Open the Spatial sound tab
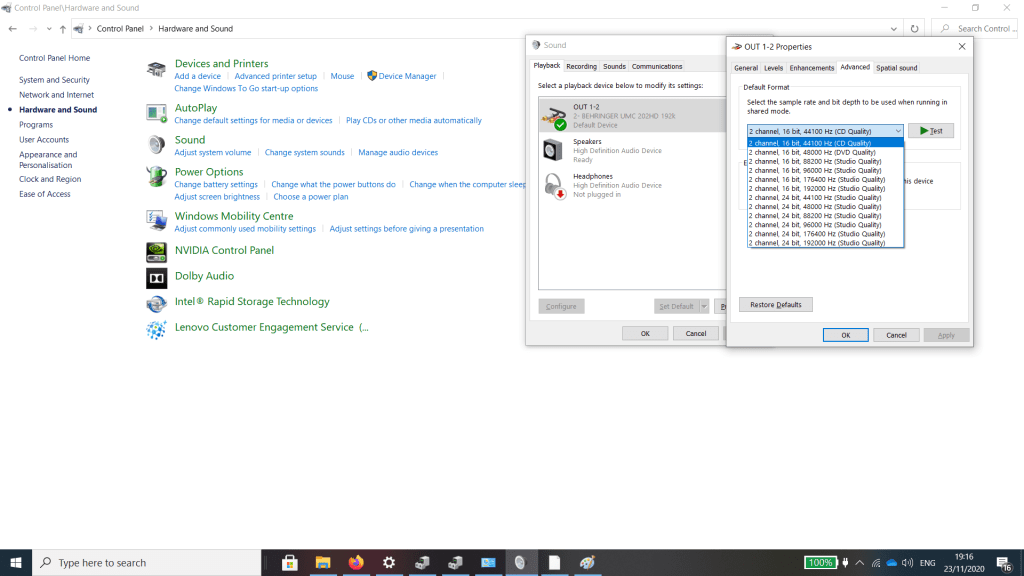Viewport: 1024px width, 576px height. pos(896,68)
